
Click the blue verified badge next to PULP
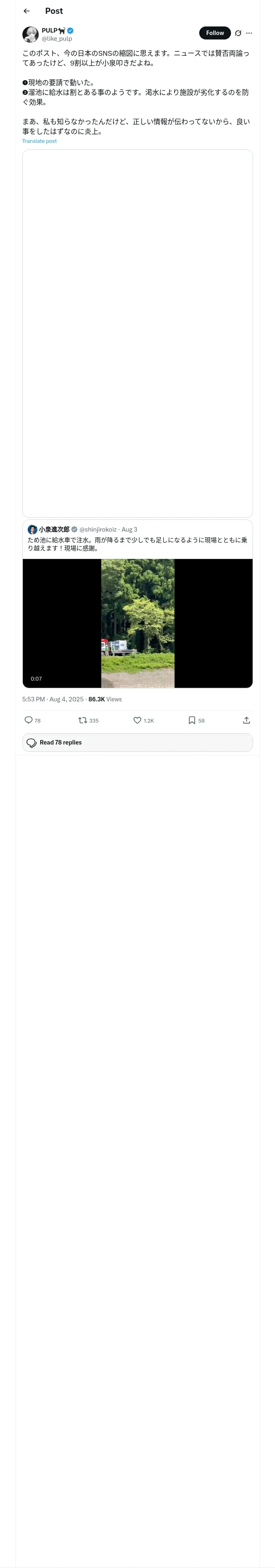pos(70,31)
